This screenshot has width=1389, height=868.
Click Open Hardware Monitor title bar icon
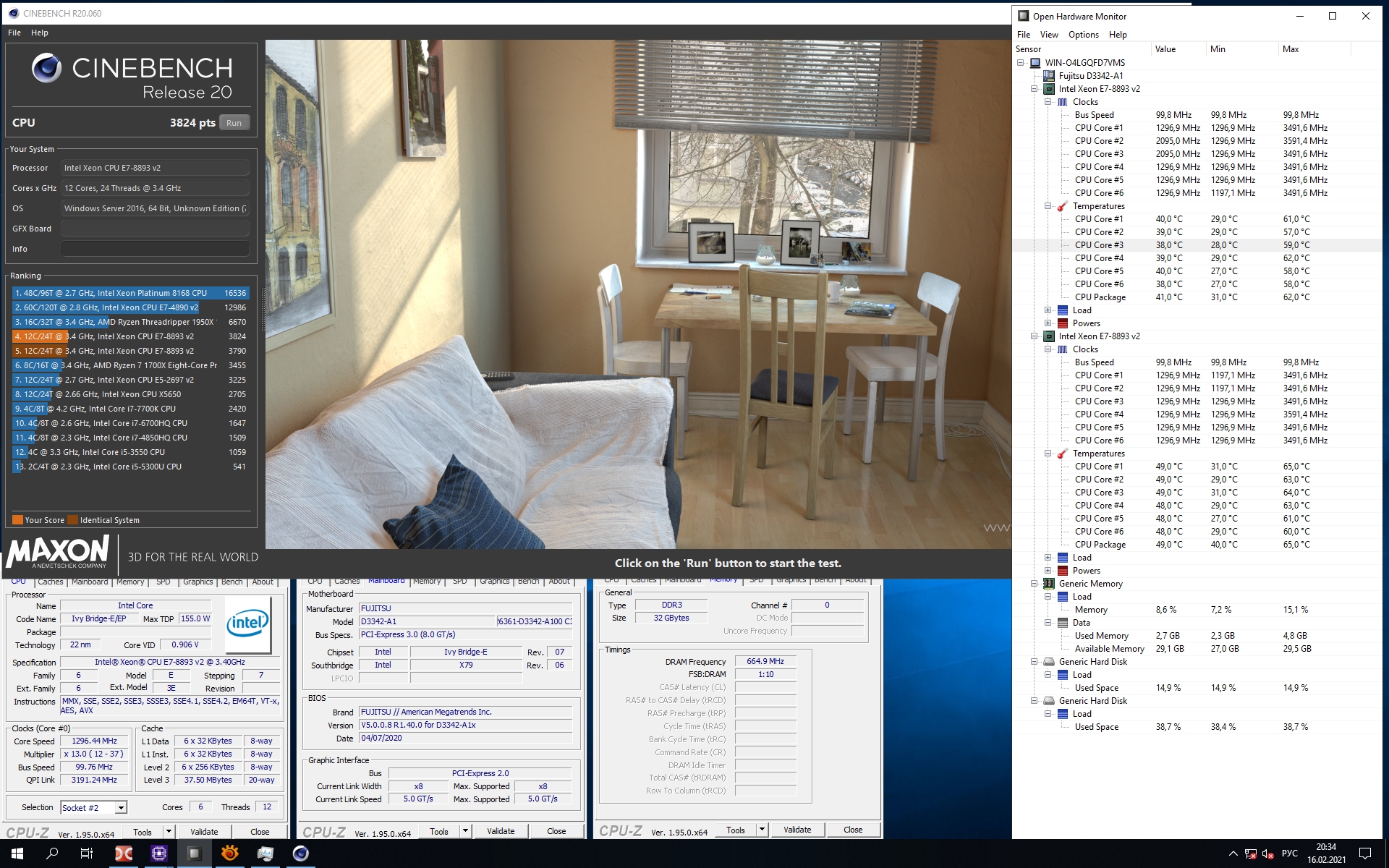[1023, 16]
